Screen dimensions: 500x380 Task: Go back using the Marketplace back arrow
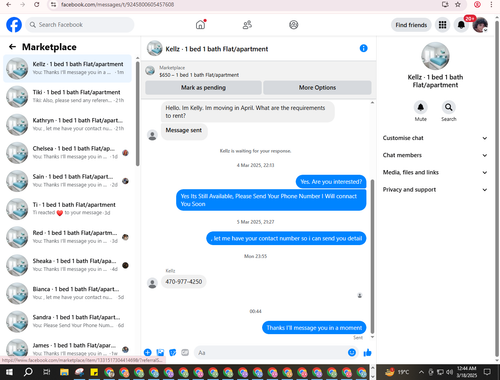[x=12, y=47]
